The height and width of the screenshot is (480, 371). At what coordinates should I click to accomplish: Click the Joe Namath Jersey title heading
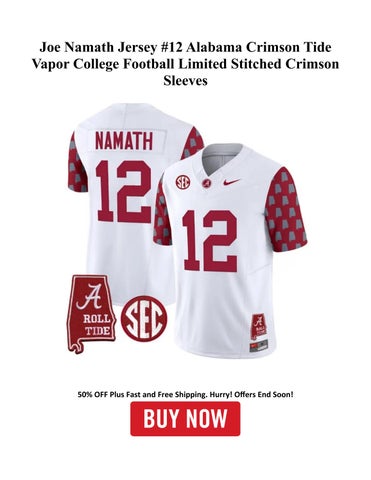[185, 64]
